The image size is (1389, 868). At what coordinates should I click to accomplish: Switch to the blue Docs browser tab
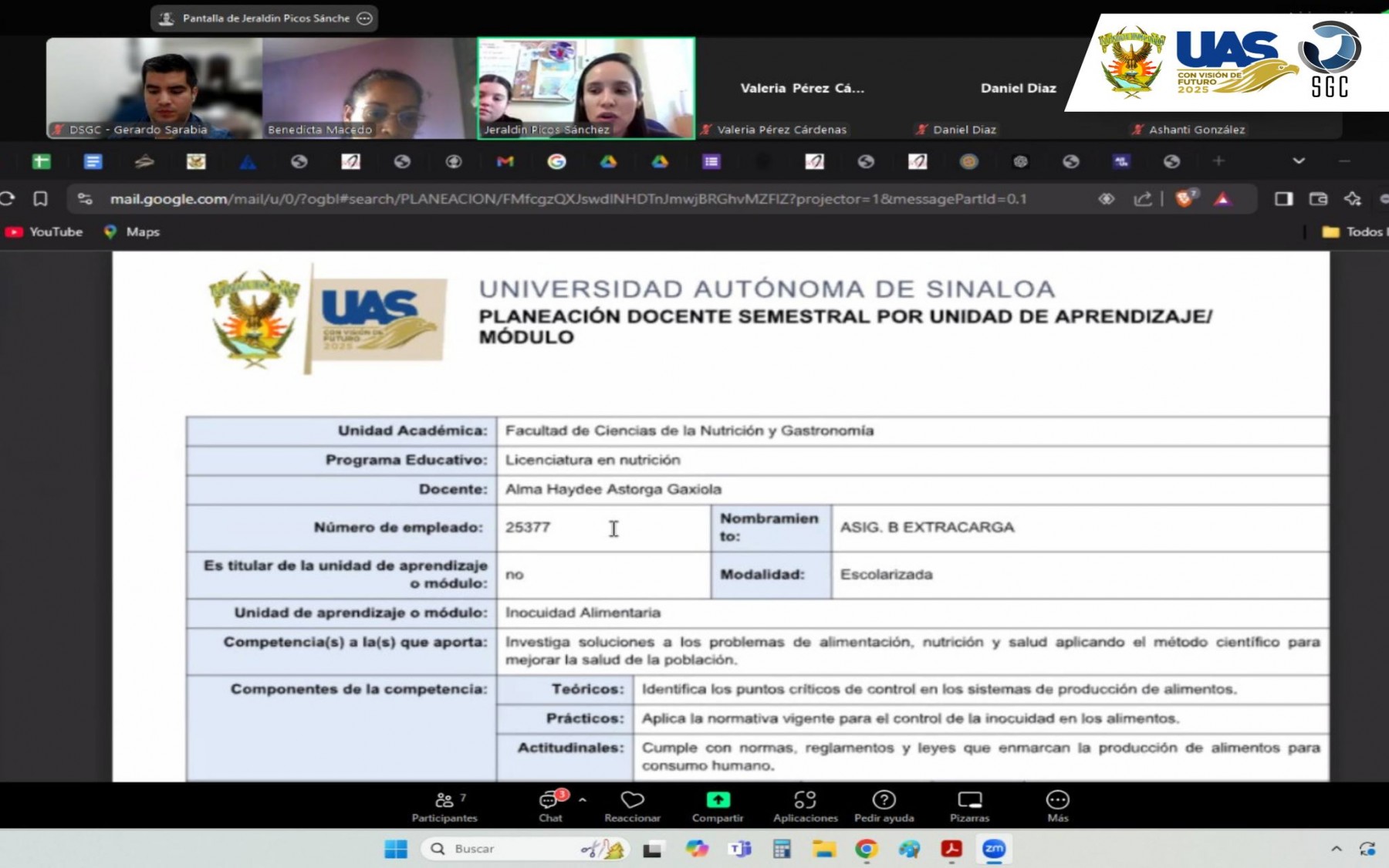93,161
